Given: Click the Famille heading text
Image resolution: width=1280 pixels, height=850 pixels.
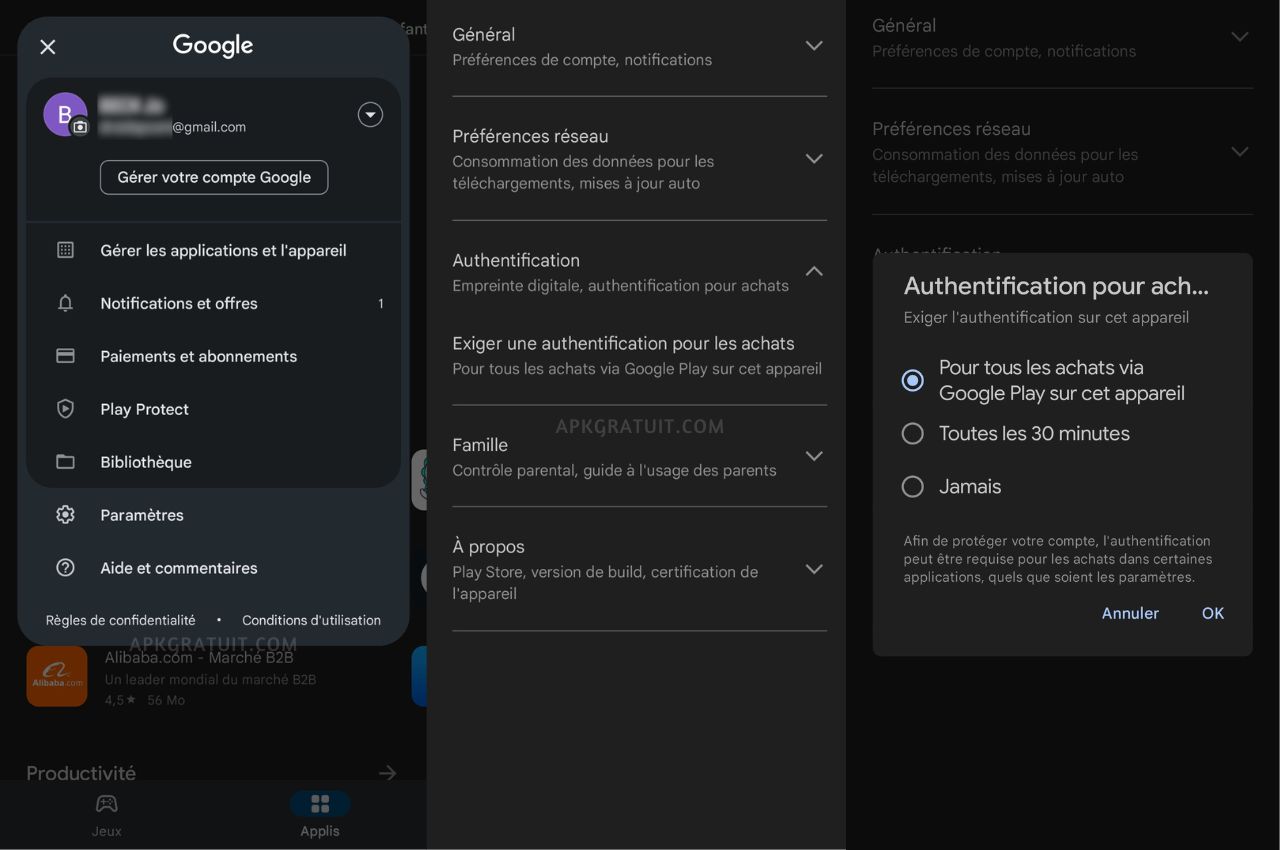Looking at the screenshot, I should pyautogui.click(x=480, y=445).
